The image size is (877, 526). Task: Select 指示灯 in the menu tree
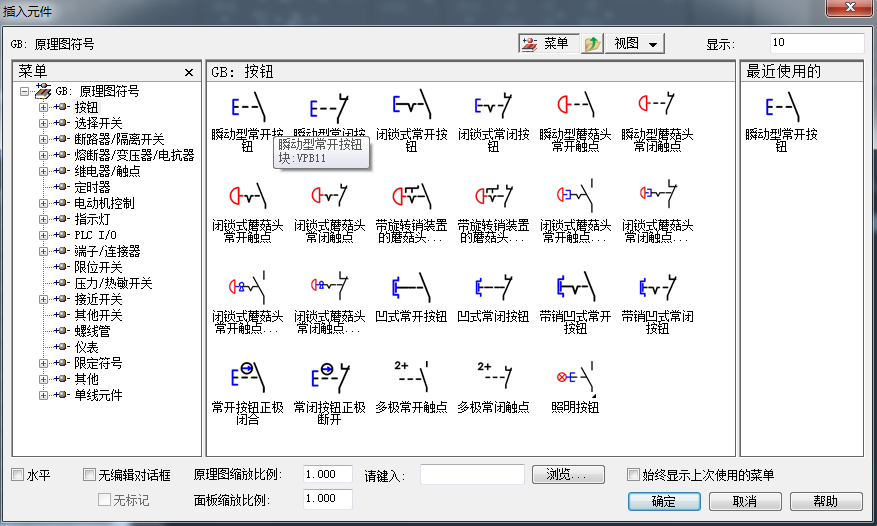pyautogui.click(x=91, y=219)
